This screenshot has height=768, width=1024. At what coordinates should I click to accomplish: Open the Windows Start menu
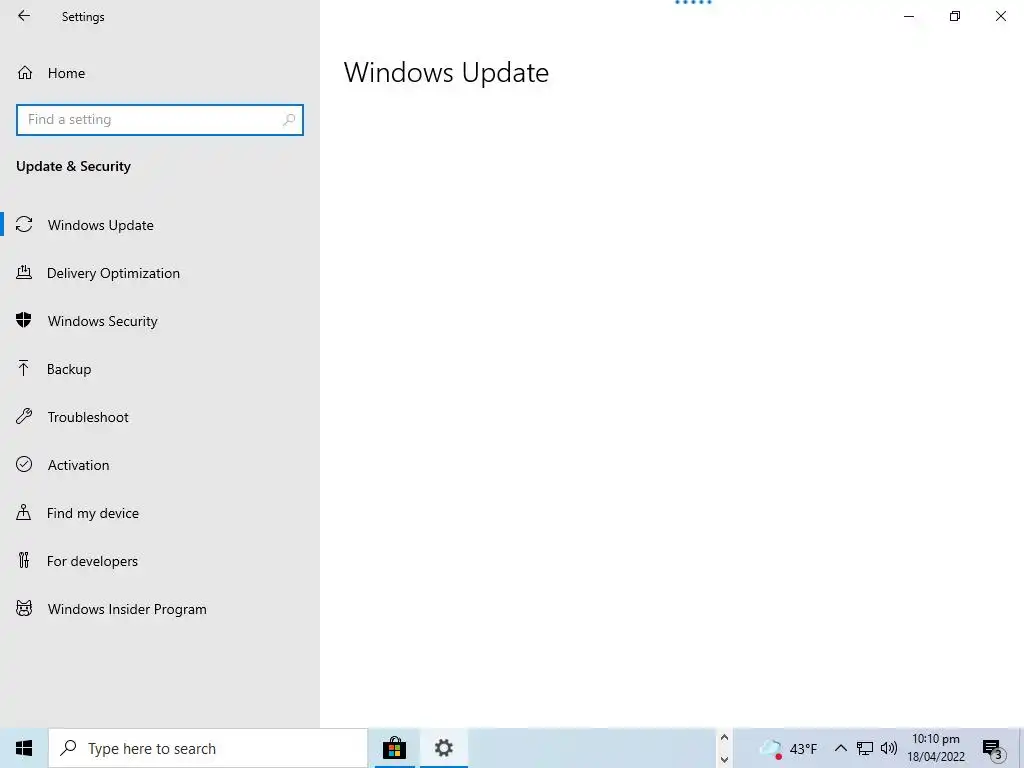24,748
